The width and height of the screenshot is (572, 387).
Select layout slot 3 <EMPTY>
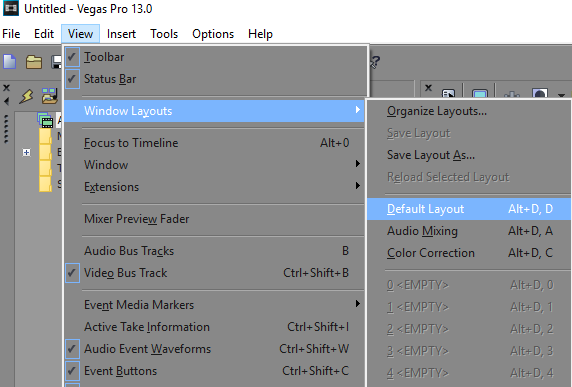coord(469,351)
